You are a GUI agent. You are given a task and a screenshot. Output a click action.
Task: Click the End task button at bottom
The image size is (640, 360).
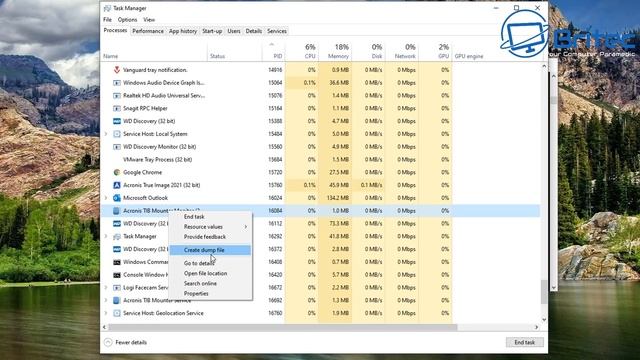click(524, 342)
